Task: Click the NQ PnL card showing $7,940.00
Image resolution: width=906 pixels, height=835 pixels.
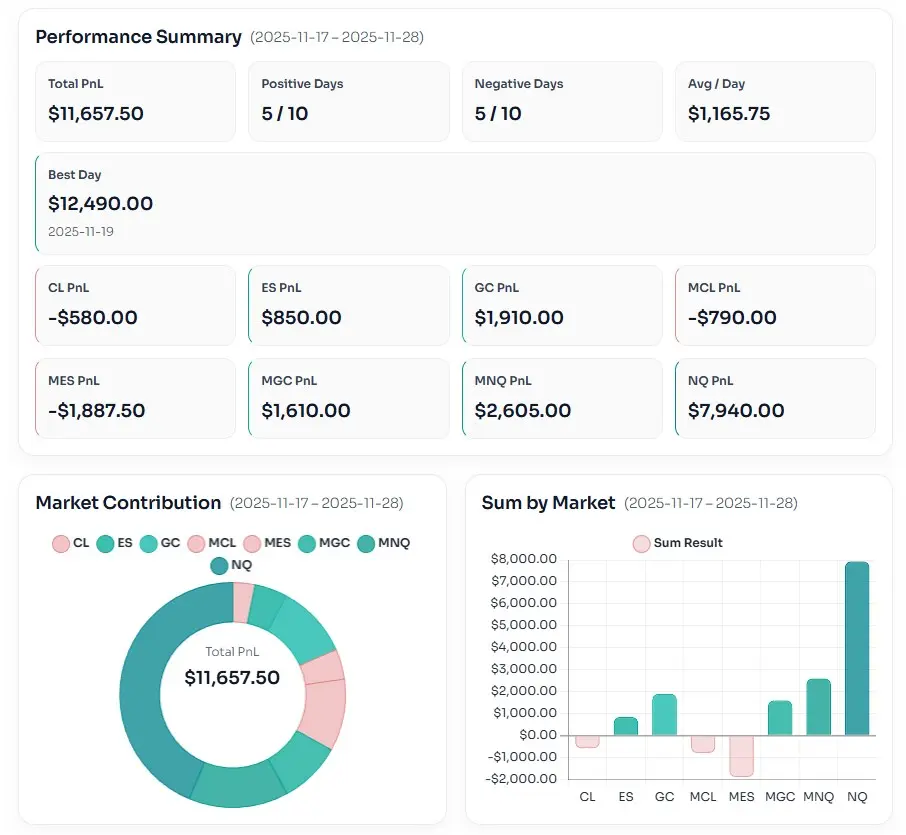Action: [x=775, y=398]
